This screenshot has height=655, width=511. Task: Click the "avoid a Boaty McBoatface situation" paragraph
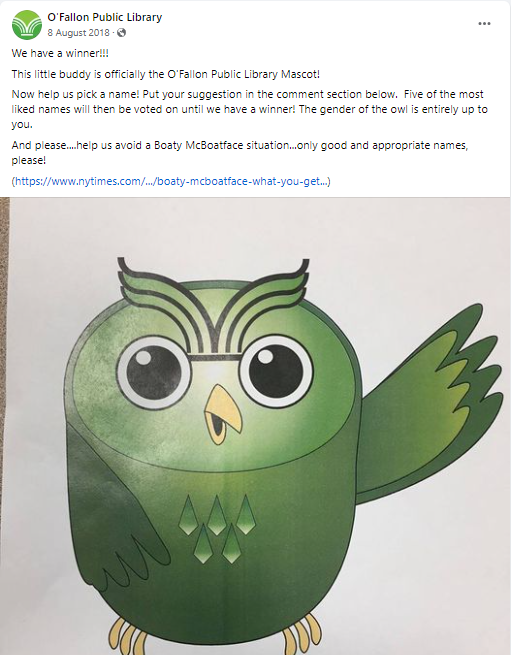point(240,152)
